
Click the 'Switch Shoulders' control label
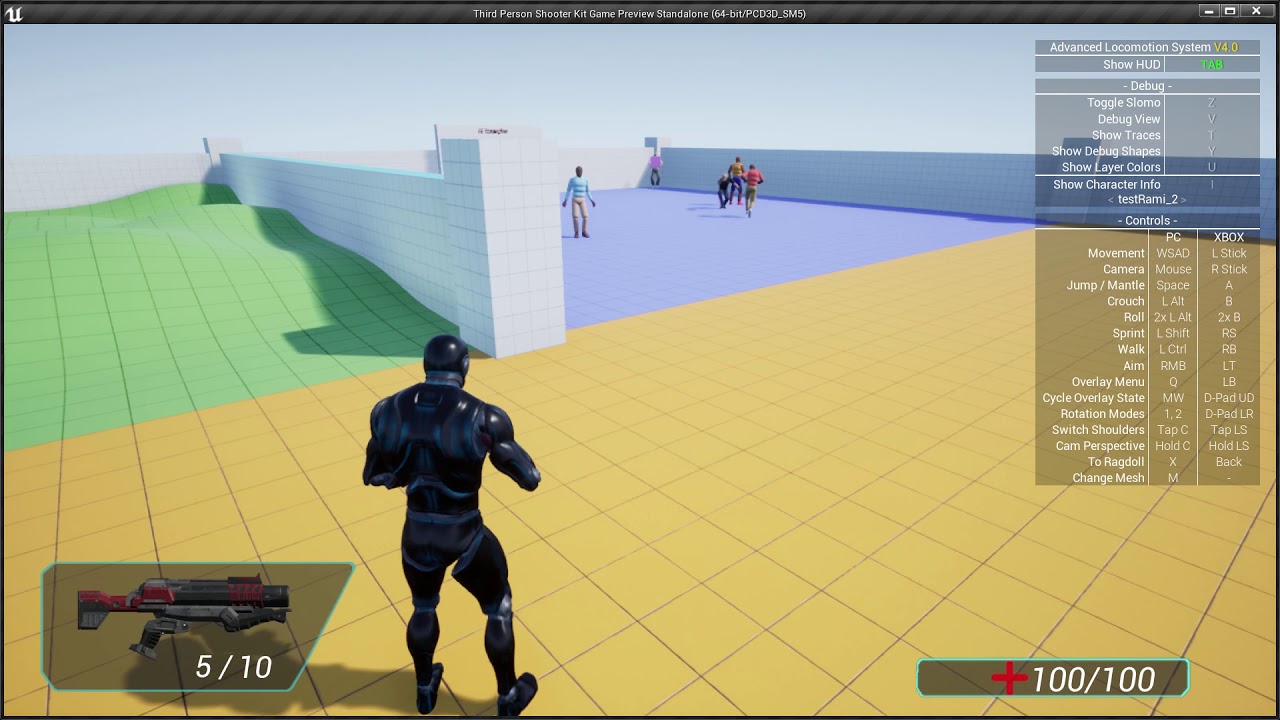[x=1098, y=429]
